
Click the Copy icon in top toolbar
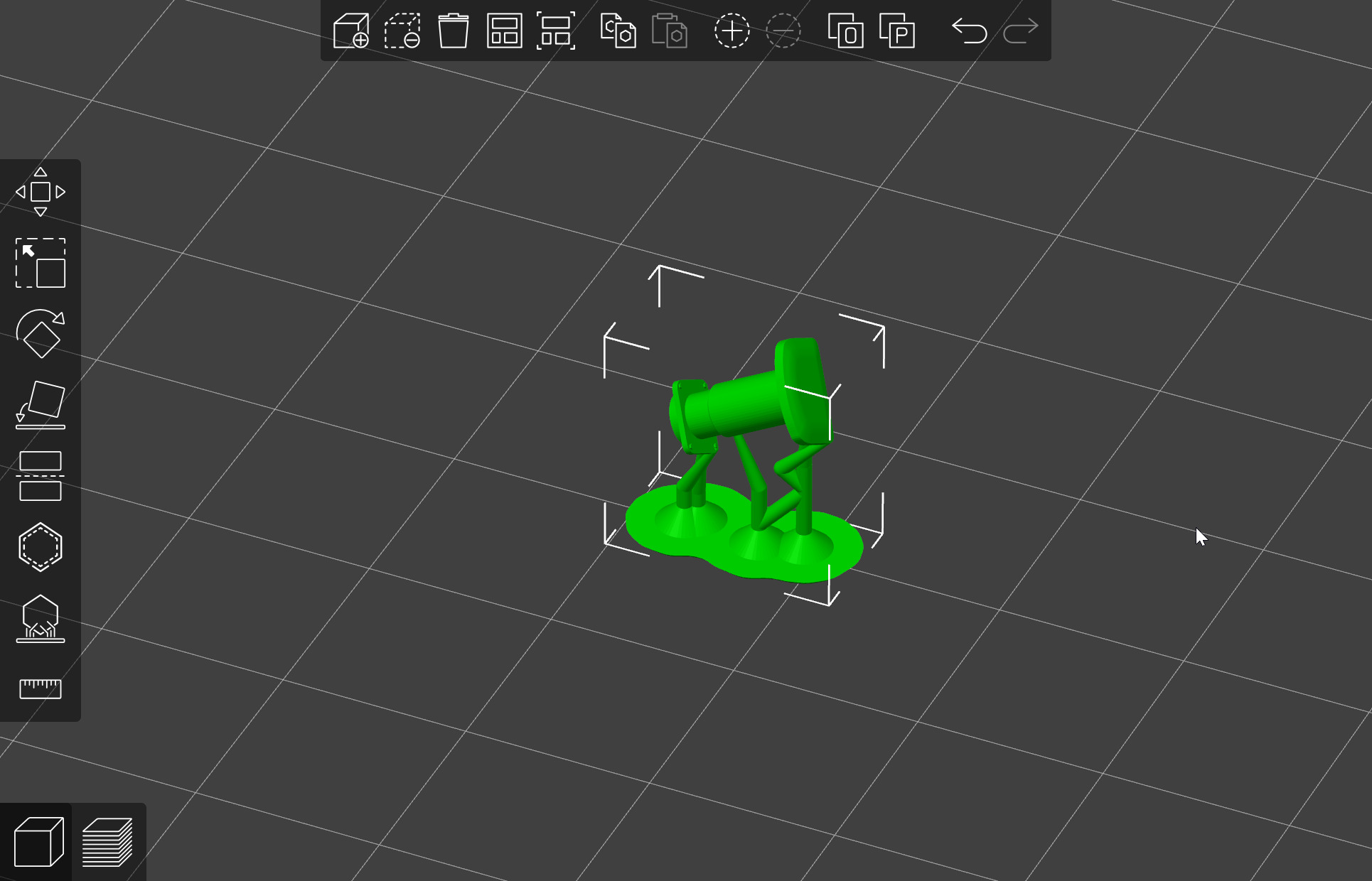coord(618,31)
